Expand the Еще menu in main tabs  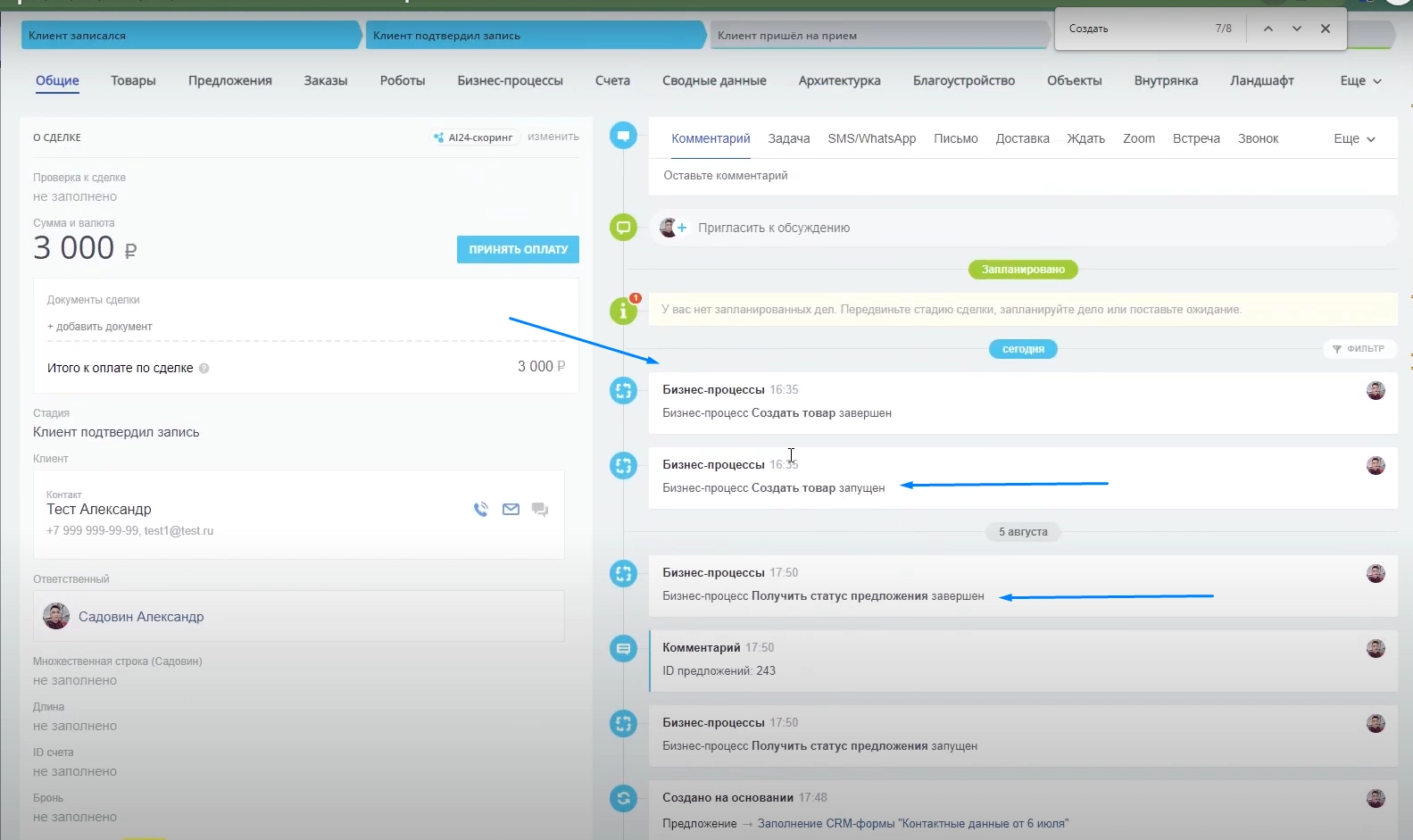(x=1360, y=80)
